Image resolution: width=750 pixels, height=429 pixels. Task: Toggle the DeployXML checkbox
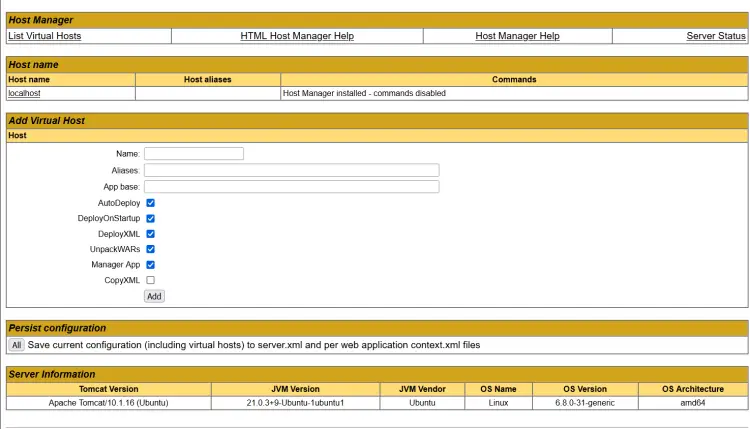tap(150, 234)
